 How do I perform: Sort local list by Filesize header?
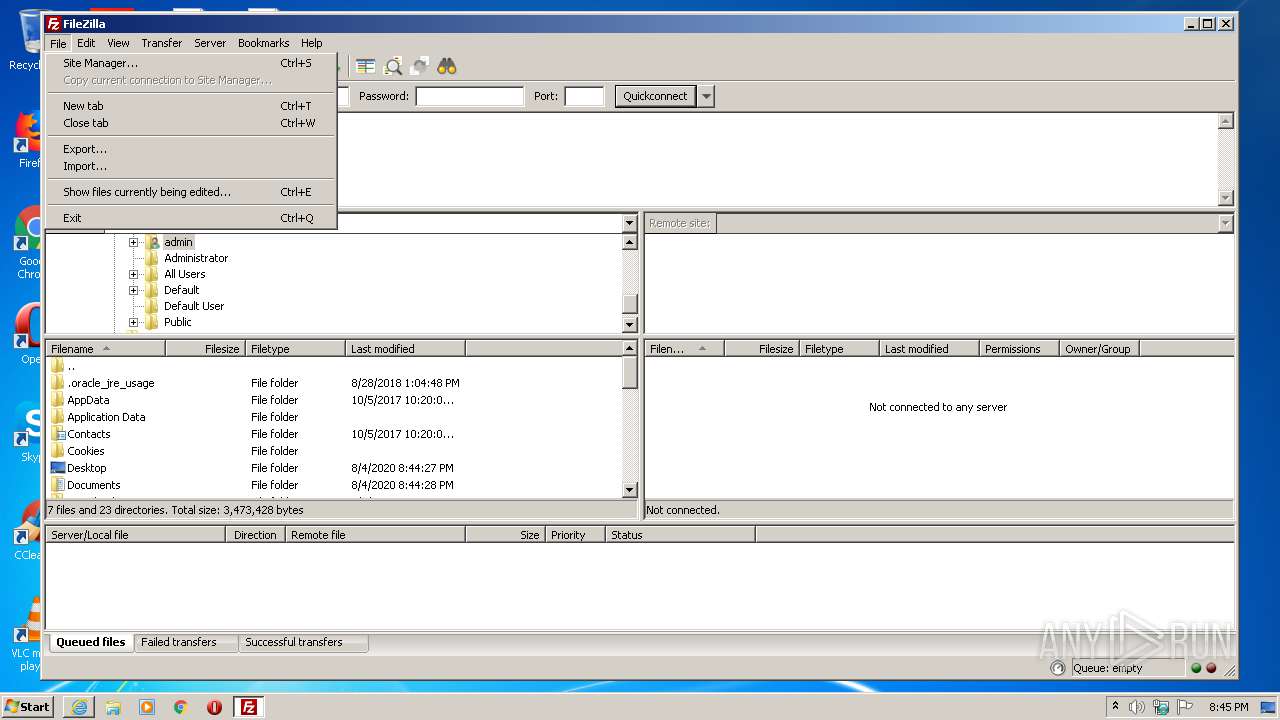pyautogui.click(x=206, y=349)
